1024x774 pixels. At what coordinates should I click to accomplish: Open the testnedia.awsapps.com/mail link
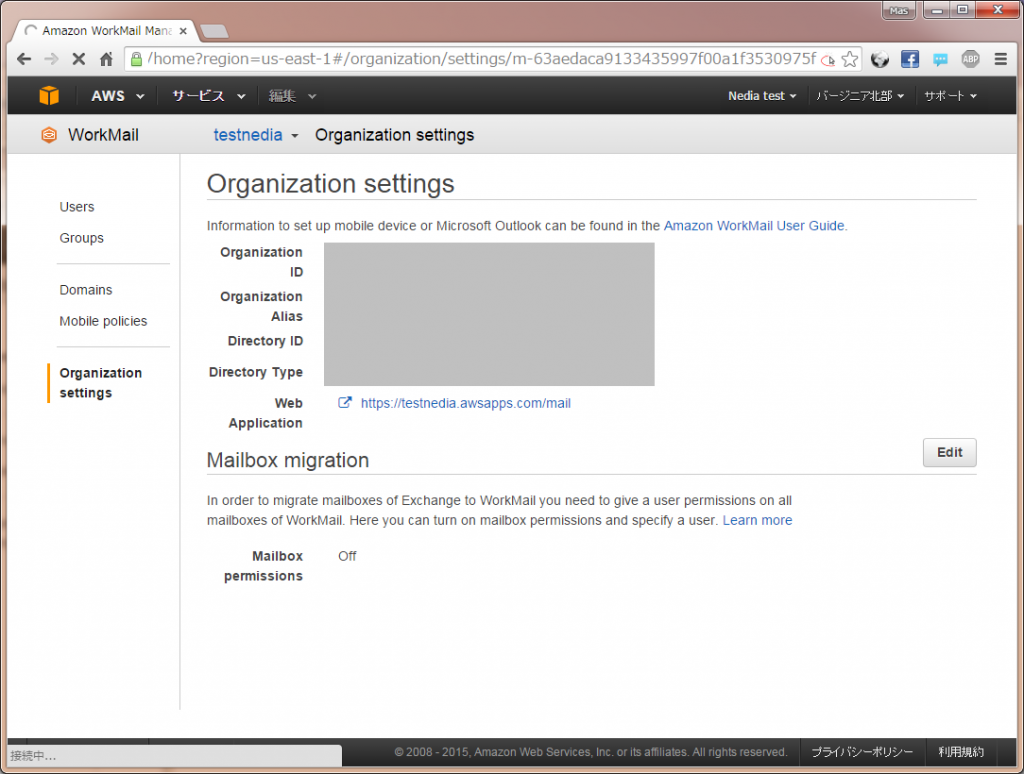click(466, 403)
